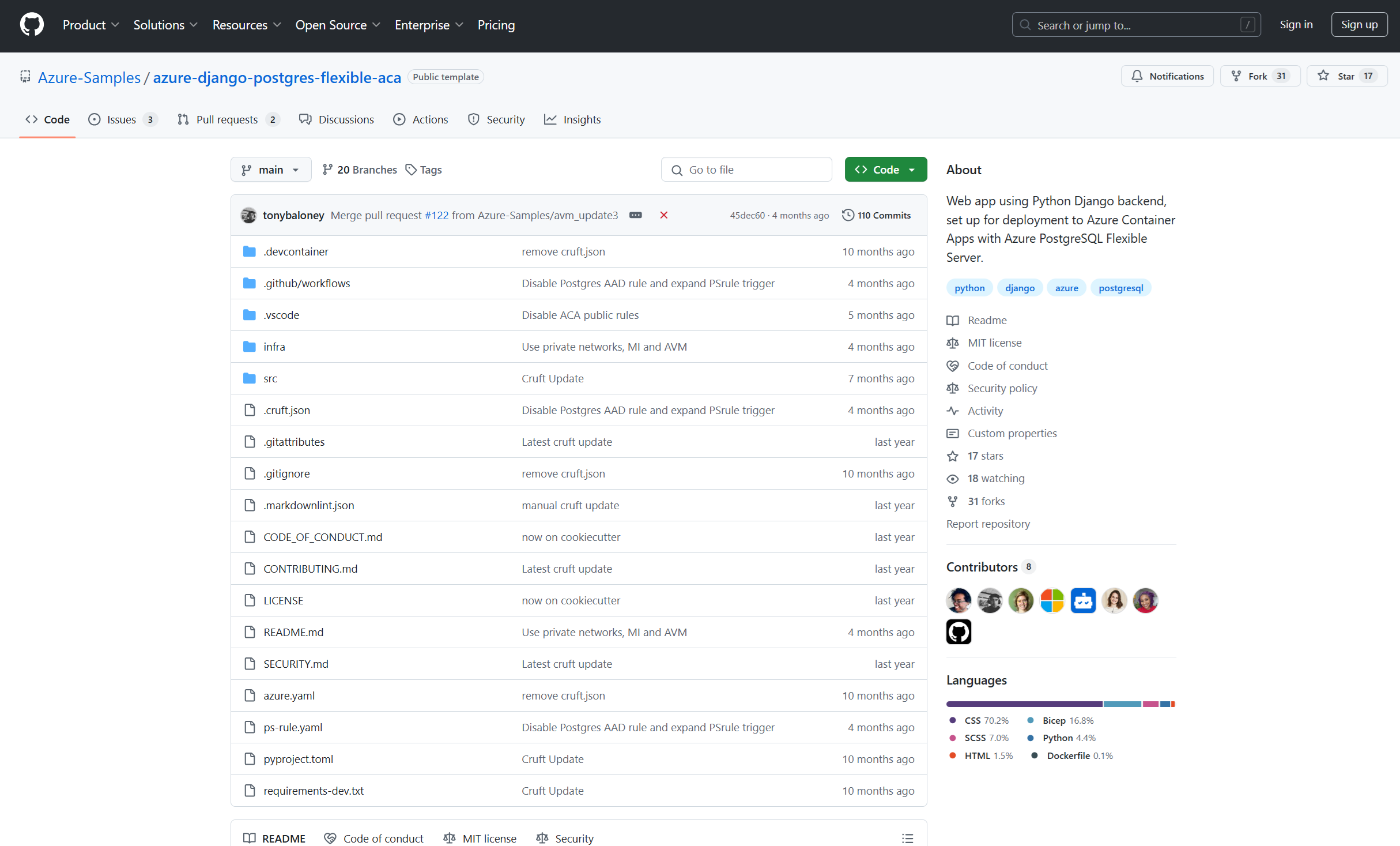This screenshot has width=1400, height=846.
Task: Click the tonybaloney avatar in commit row
Action: click(x=248, y=215)
